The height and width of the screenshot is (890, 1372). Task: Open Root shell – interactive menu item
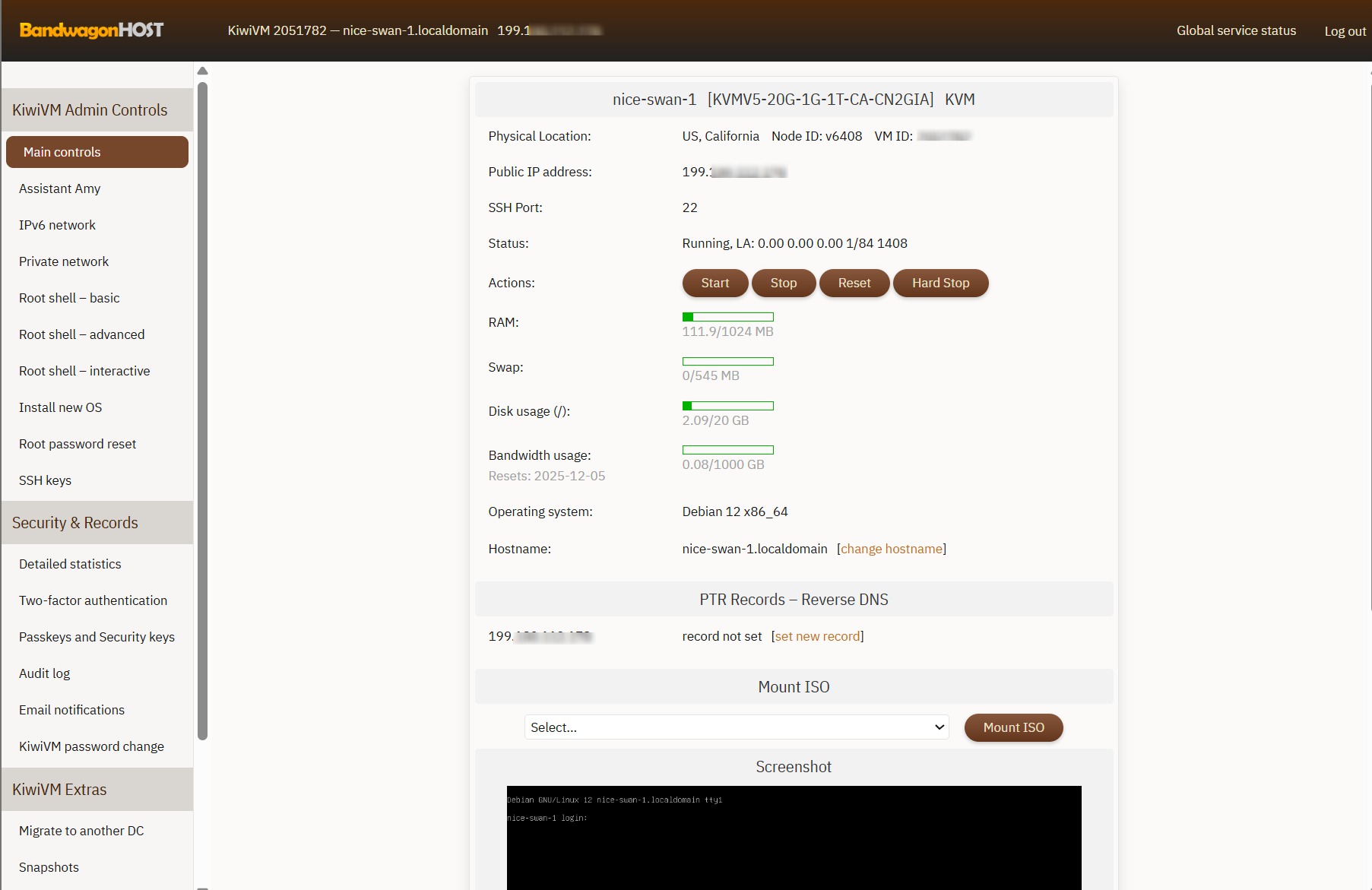84,371
